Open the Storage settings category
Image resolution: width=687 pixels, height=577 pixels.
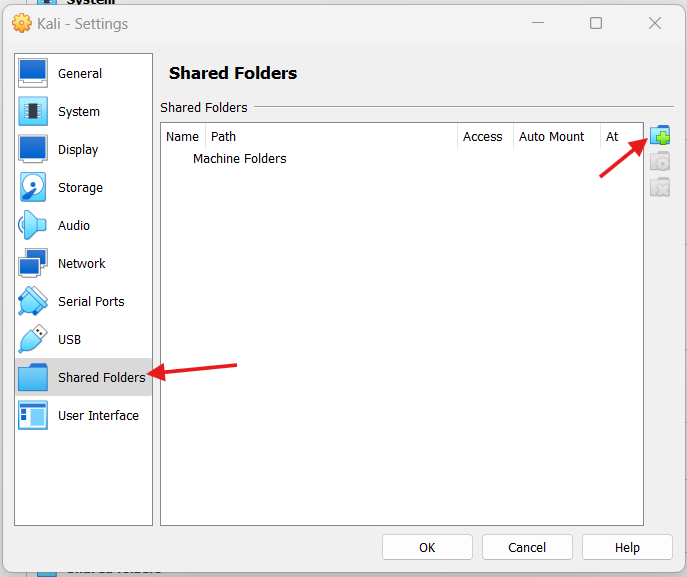83,188
